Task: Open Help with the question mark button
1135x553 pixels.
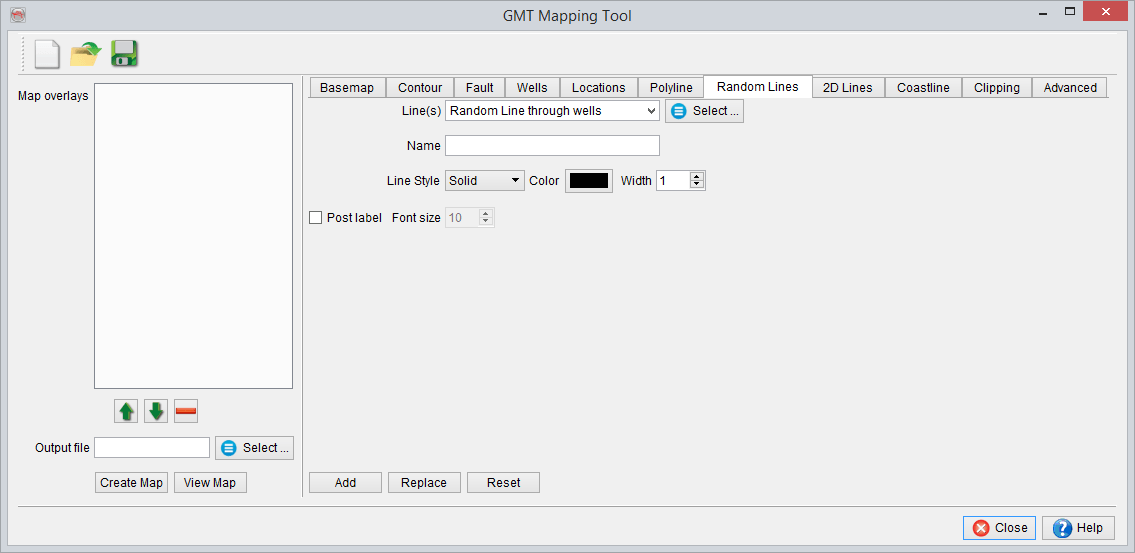Action: pyautogui.click(x=1078, y=528)
